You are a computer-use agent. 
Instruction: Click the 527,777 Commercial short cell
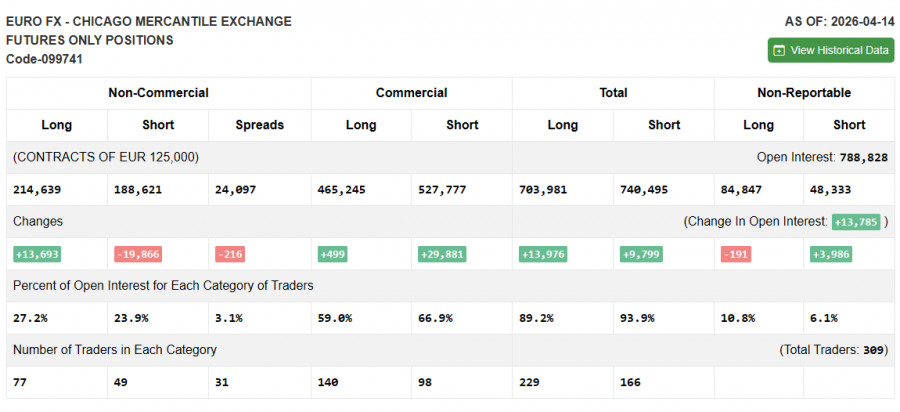(441, 189)
